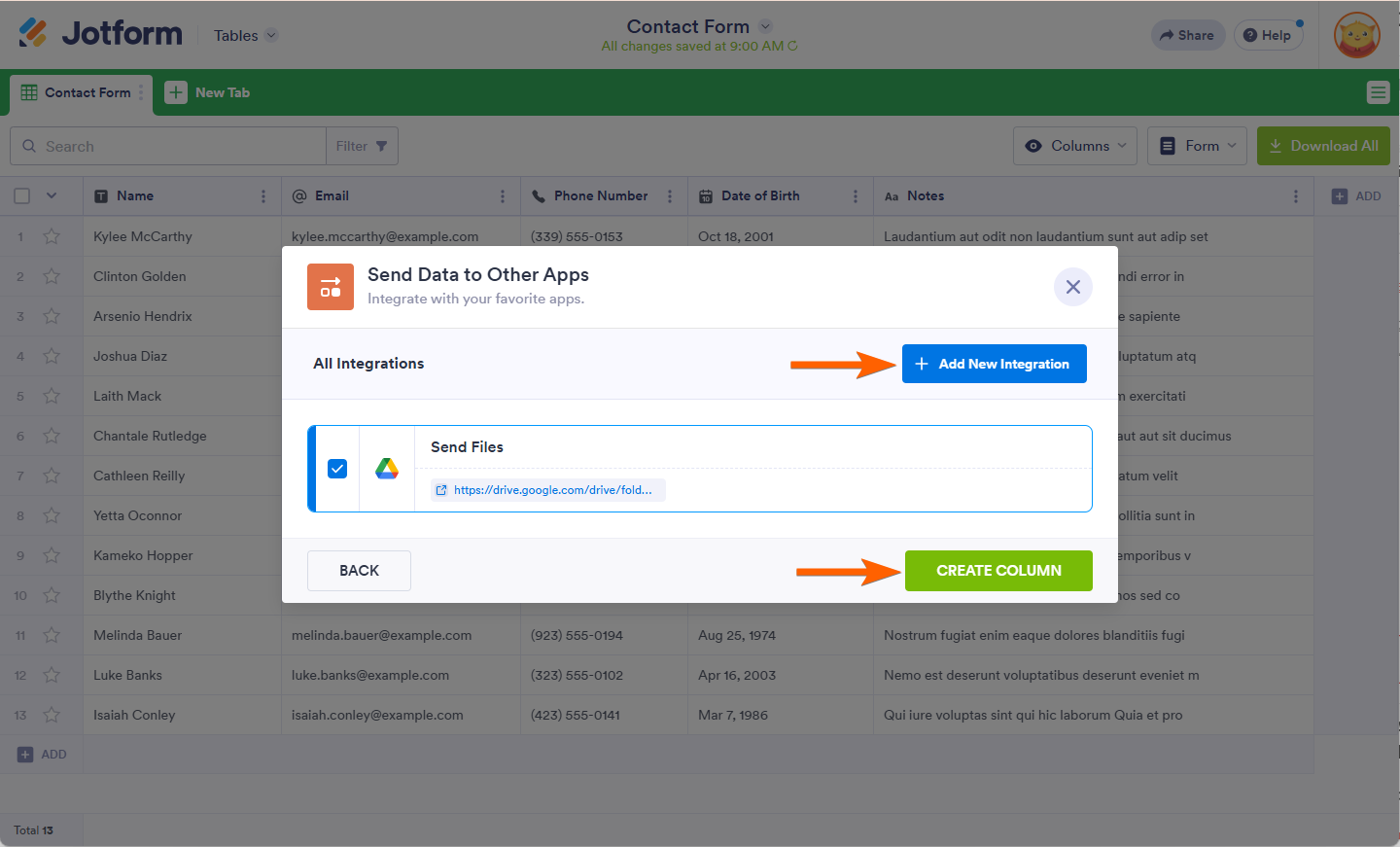
Task: Click the Contact Form tab options dots
Action: click(141, 92)
